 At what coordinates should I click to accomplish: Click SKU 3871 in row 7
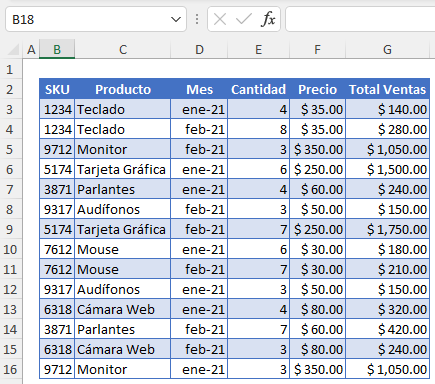pyautogui.click(x=57, y=189)
